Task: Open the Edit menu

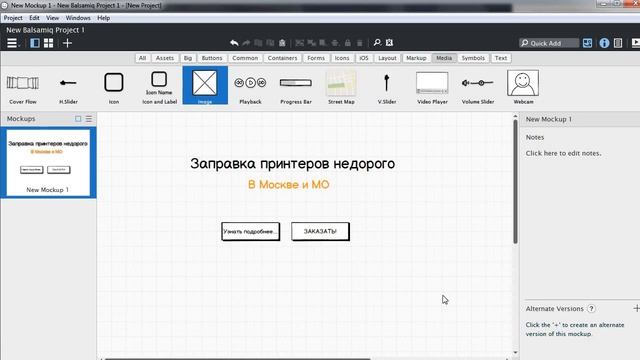Action: [x=34, y=18]
